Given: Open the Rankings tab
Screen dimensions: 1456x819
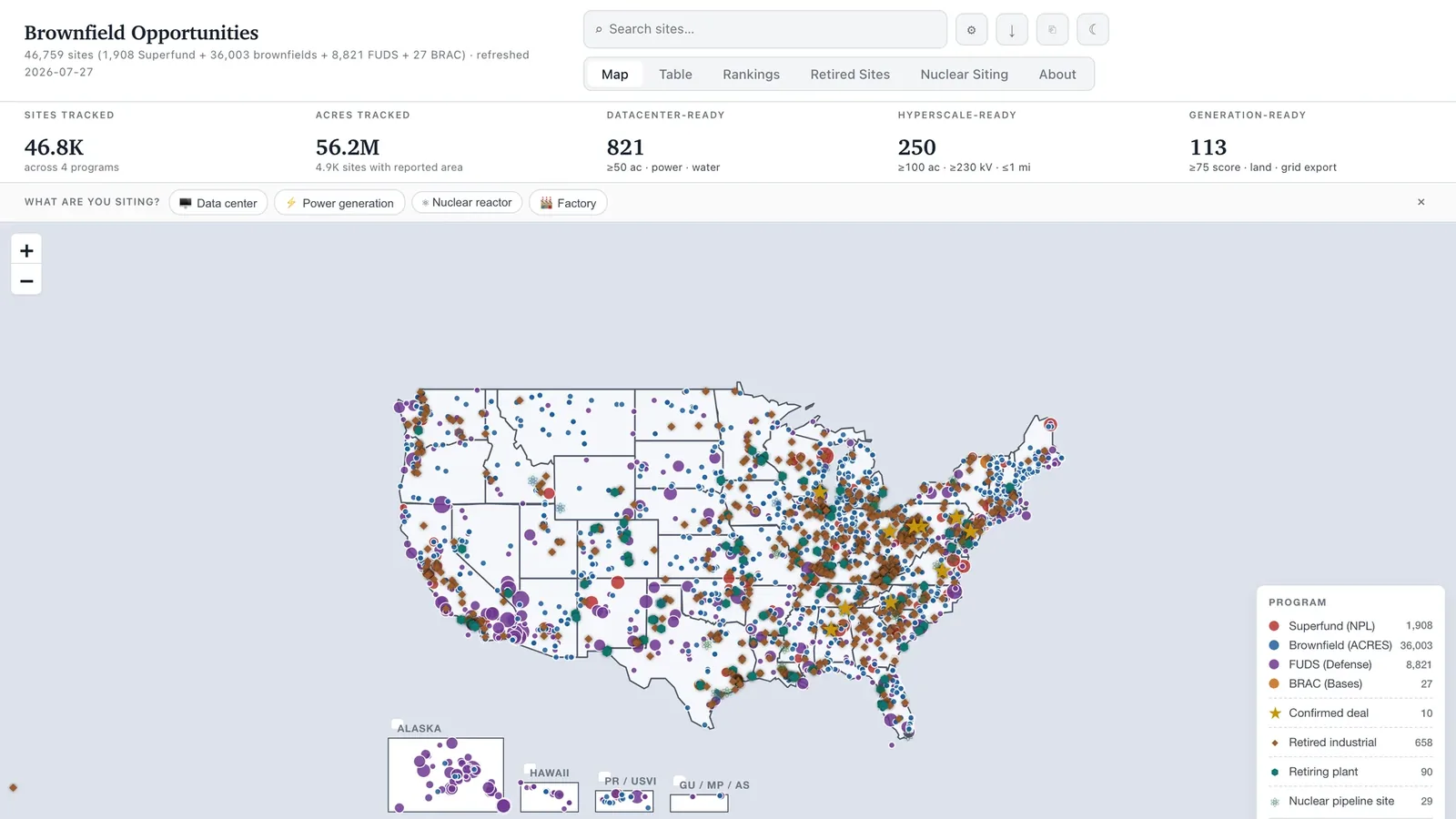Looking at the screenshot, I should tap(751, 75).
